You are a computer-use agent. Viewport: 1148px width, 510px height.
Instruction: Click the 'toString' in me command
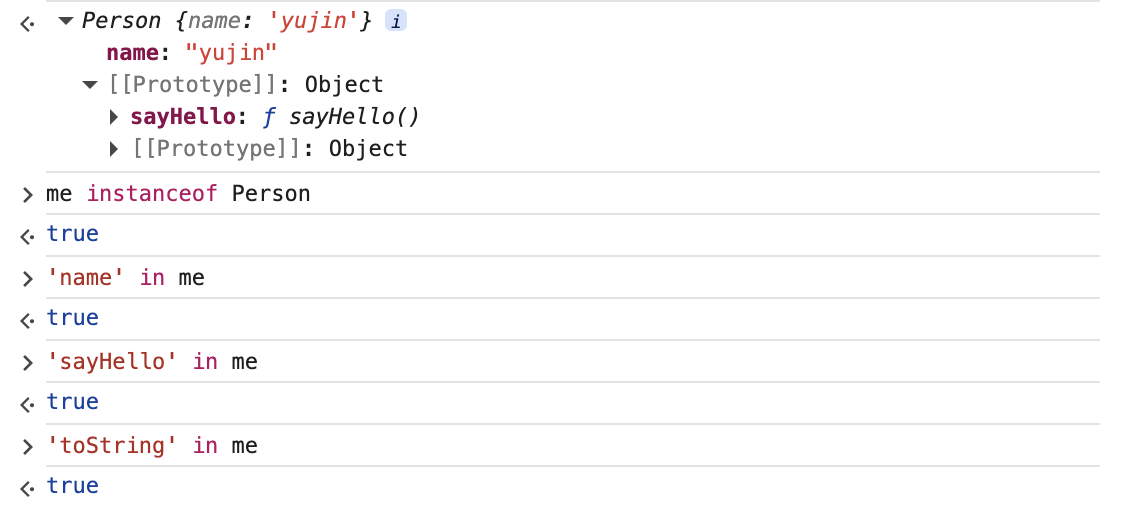[152, 445]
